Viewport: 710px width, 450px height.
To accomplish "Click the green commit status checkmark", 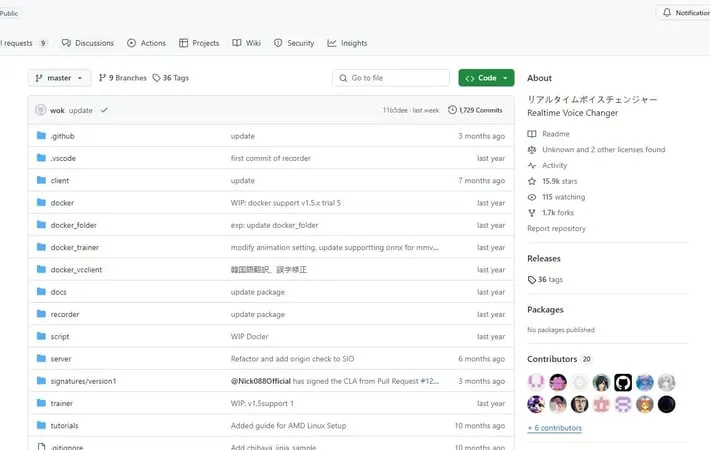I will point(104,110).
